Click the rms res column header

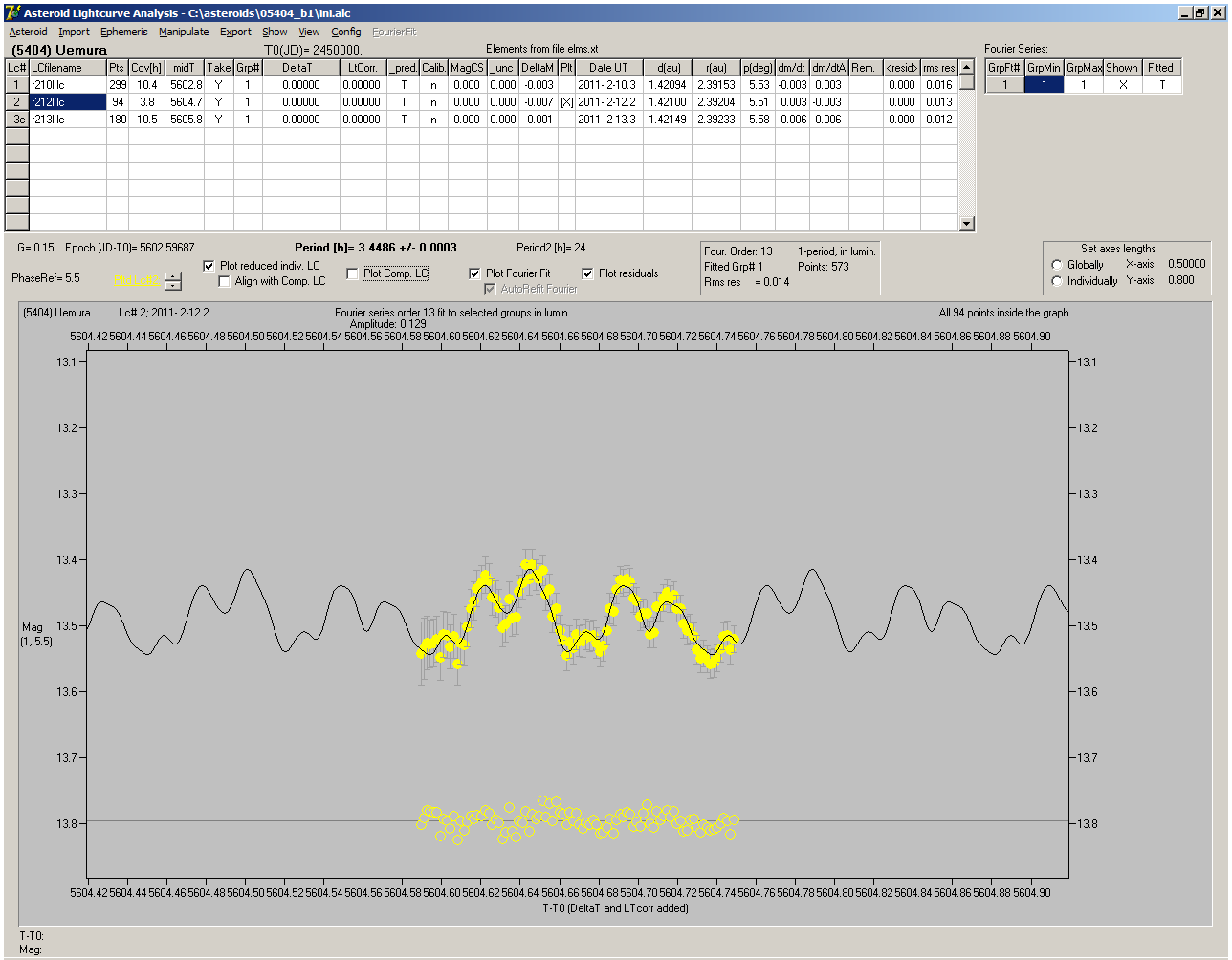pos(938,68)
